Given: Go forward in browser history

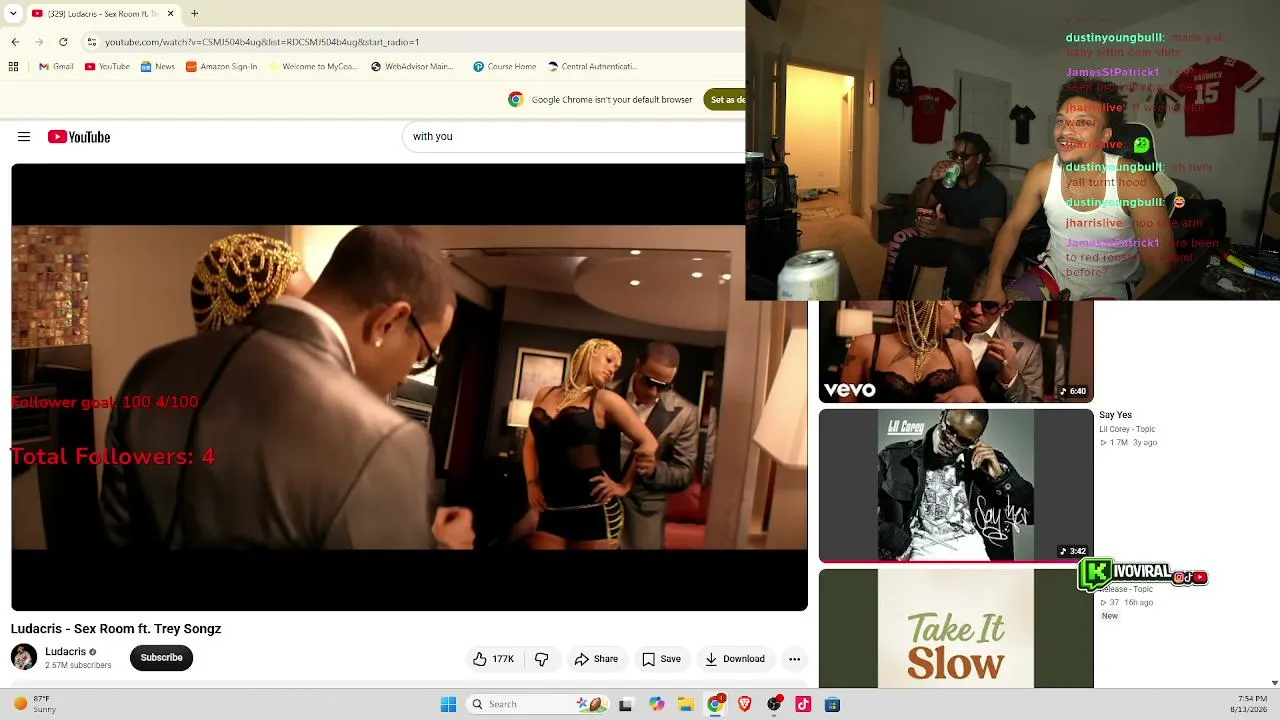Looking at the screenshot, I should point(39,42).
